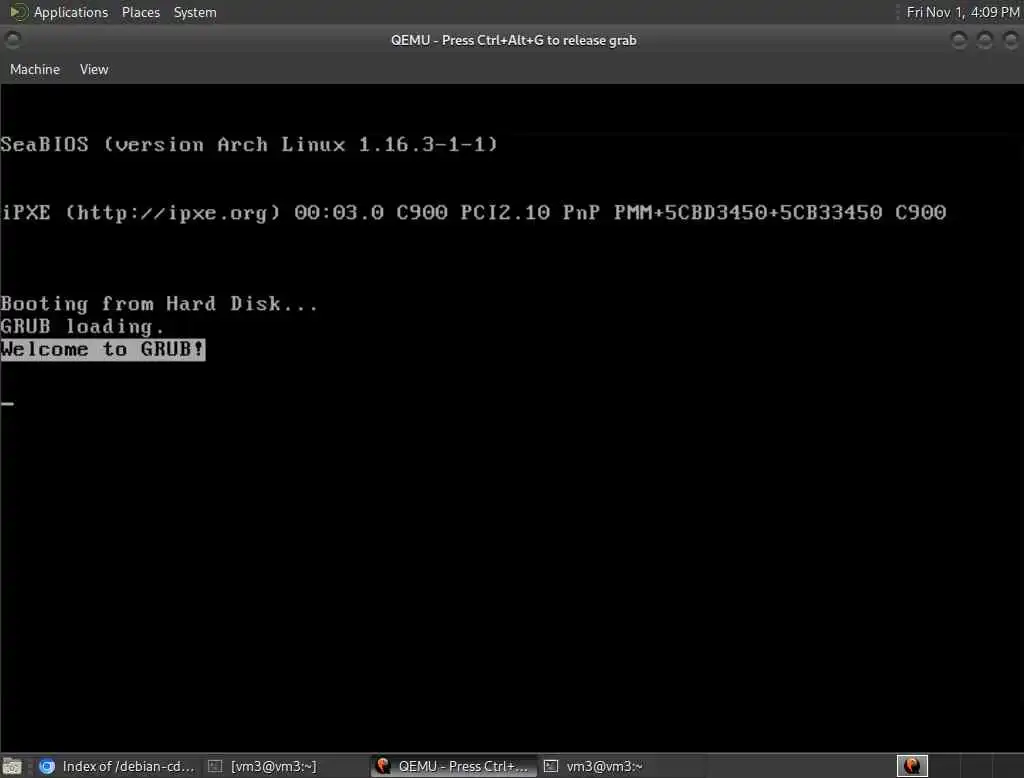Minimize the QEMU window
This screenshot has width=1024, height=778.
coord(959,41)
